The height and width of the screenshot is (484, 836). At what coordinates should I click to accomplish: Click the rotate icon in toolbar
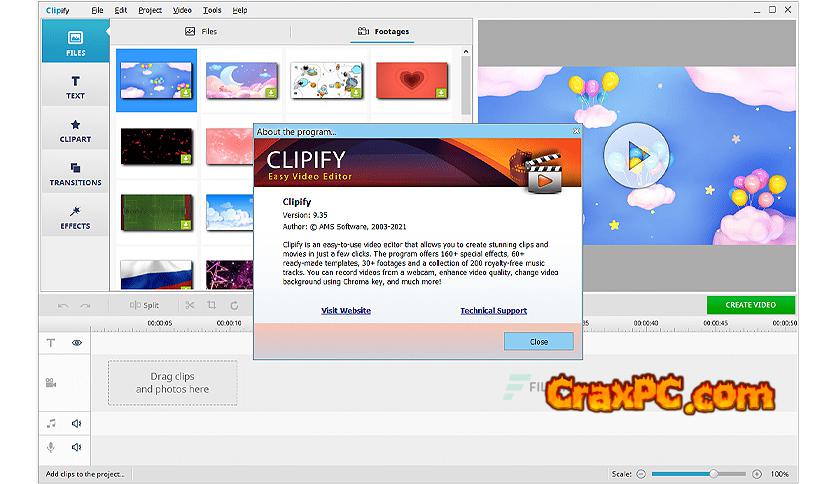[234, 305]
